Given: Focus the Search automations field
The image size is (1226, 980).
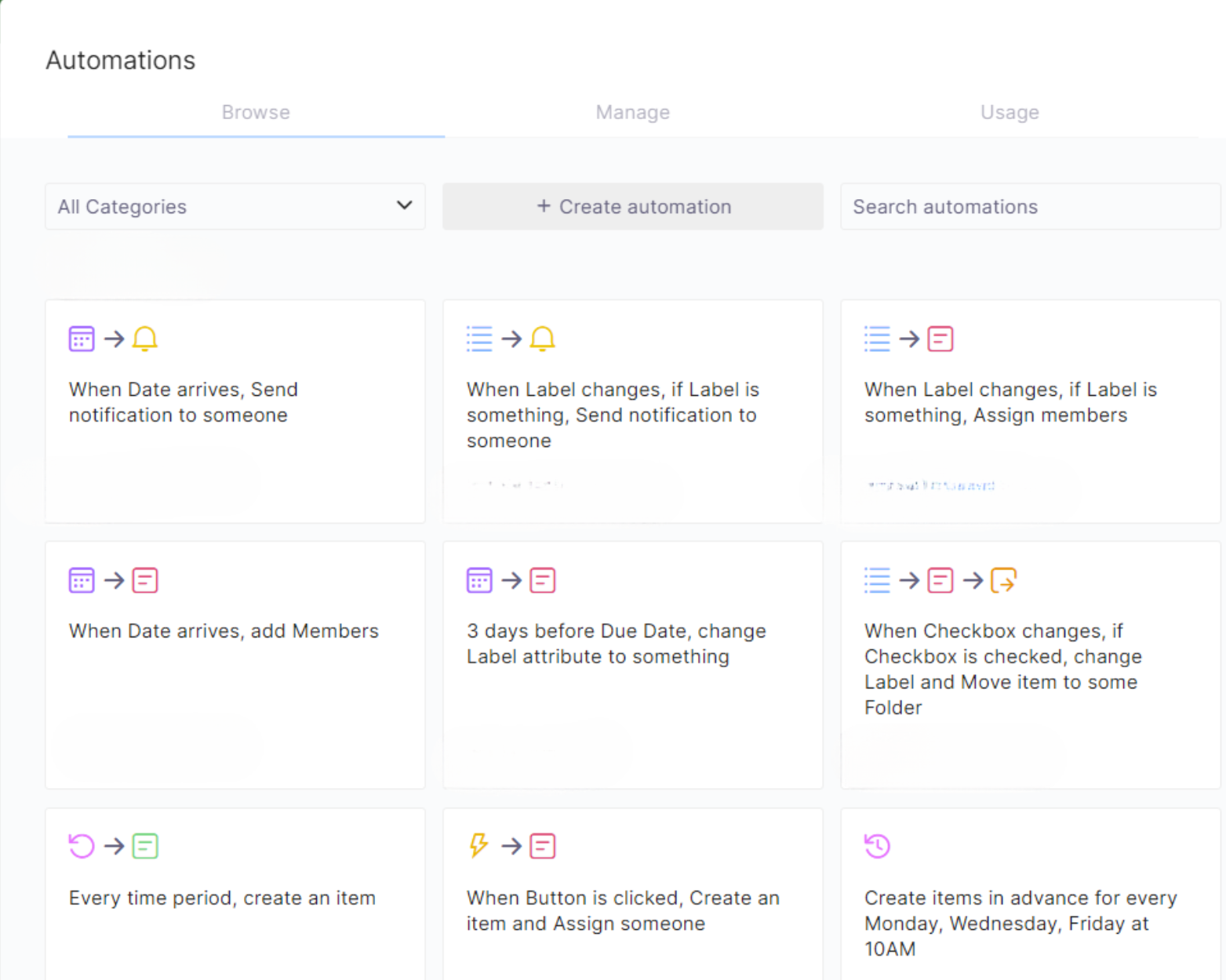Looking at the screenshot, I should pyautogui.click(x=1029, y=207).
